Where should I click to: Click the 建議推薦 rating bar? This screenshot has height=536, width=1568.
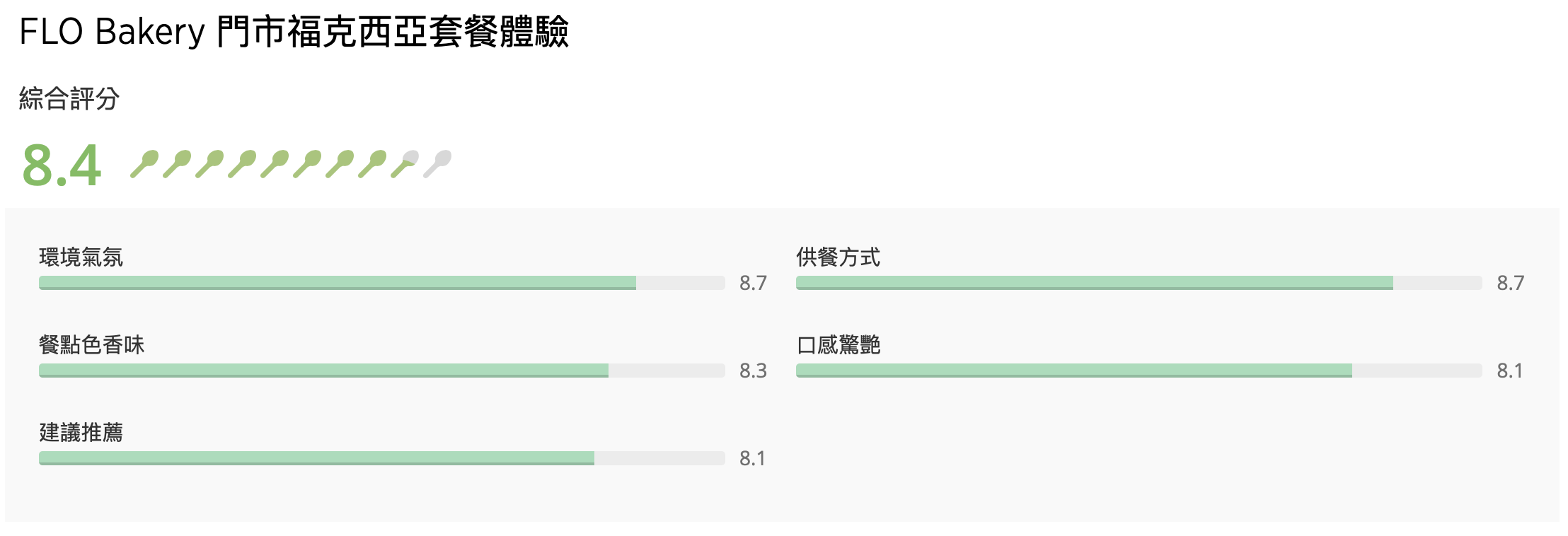(382, 458)
